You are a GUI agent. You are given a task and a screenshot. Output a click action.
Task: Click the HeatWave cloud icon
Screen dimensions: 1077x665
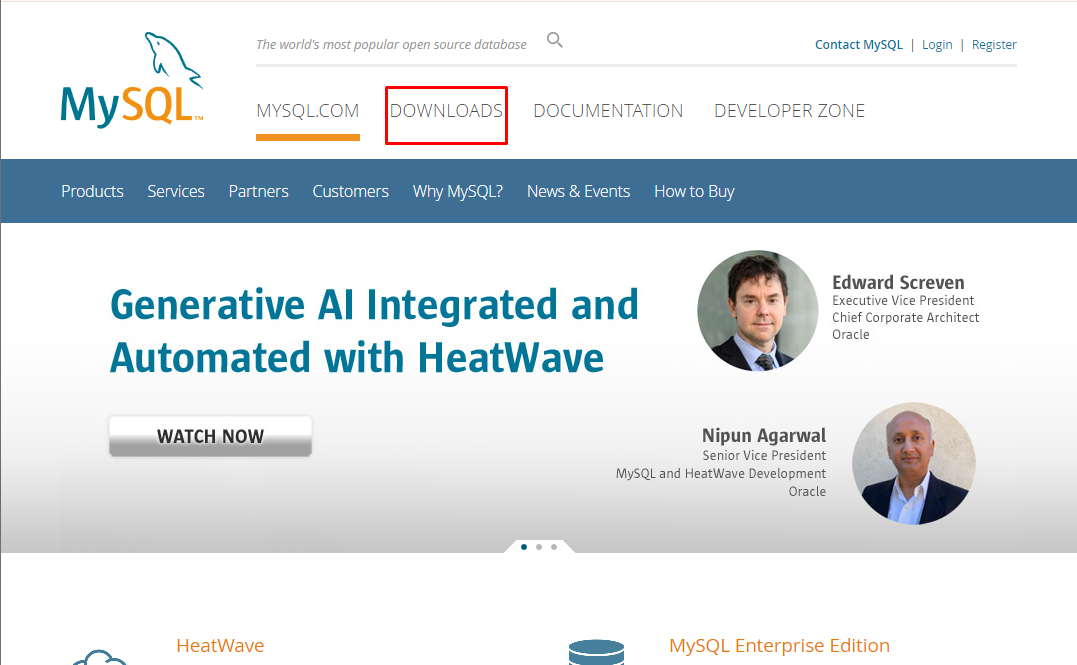(100, 657)
